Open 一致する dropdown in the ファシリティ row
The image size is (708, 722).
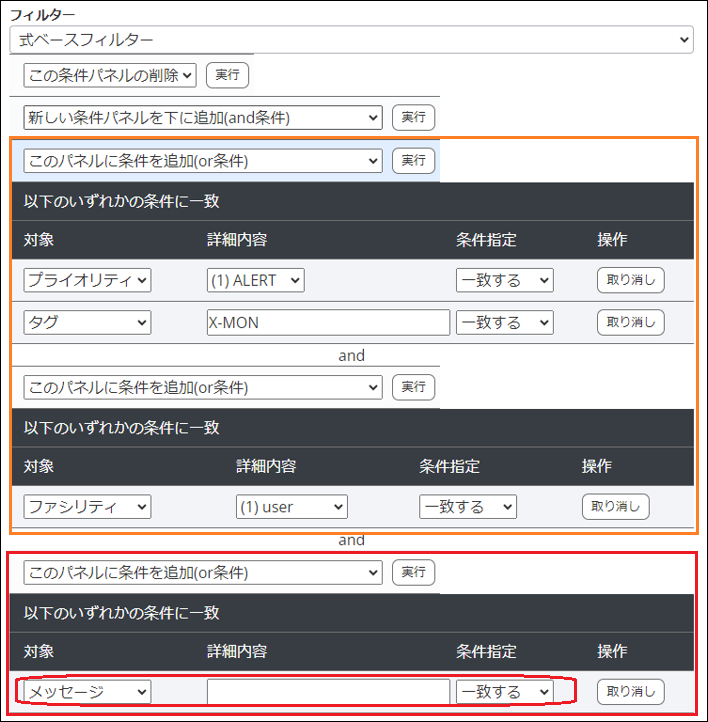click(x=467, y=507)
